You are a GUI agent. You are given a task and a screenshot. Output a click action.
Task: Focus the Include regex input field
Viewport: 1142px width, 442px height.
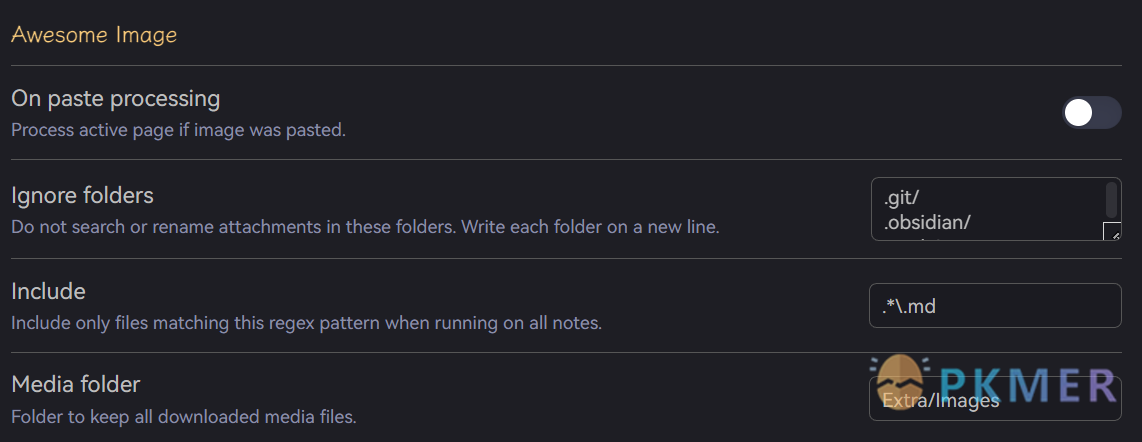[x=995, y=306]
